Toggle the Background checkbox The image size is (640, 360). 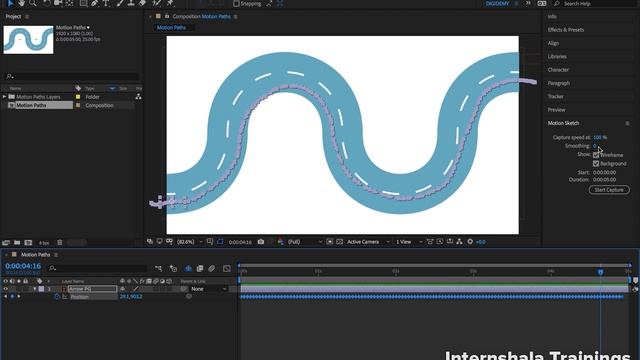pyautogui.click(x=596, y=164)
